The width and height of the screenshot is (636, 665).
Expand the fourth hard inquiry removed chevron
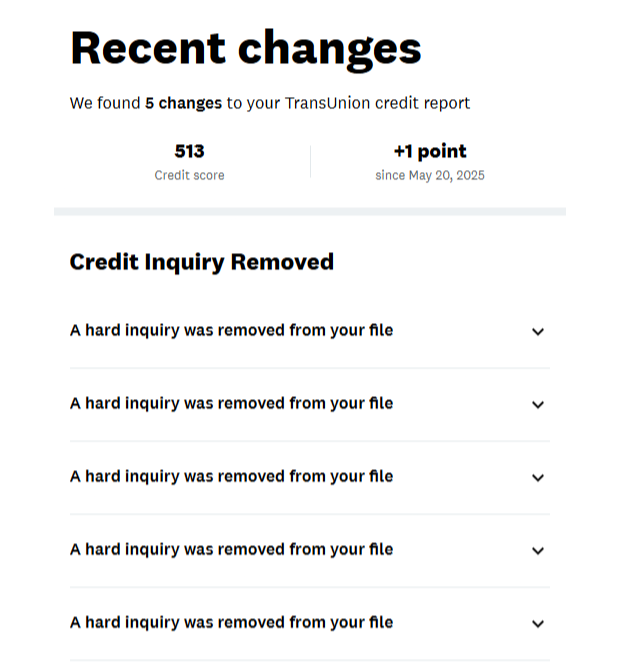538,550
